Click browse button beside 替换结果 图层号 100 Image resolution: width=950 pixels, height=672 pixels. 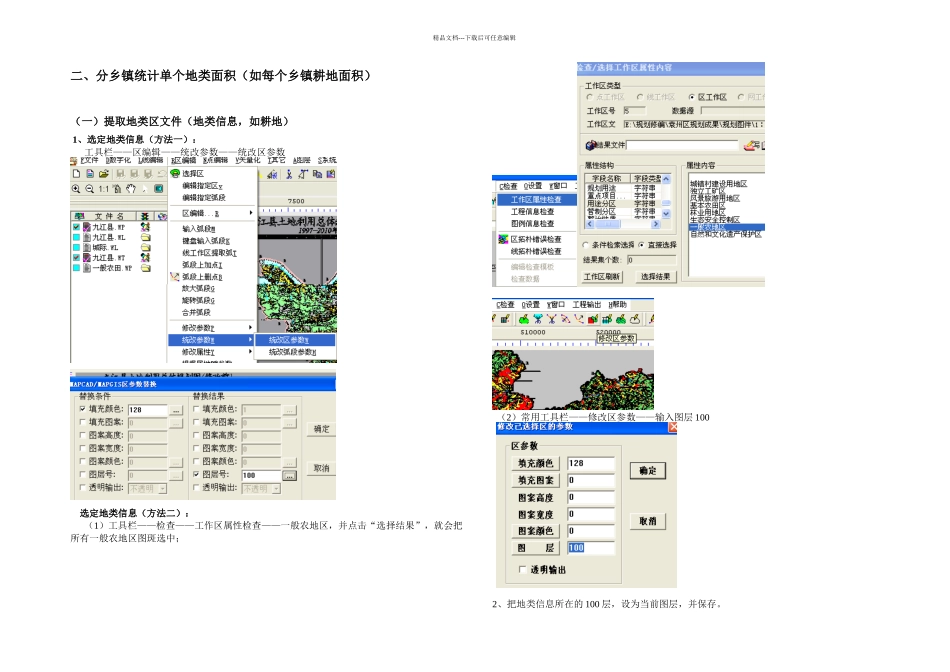pos(289,476)
